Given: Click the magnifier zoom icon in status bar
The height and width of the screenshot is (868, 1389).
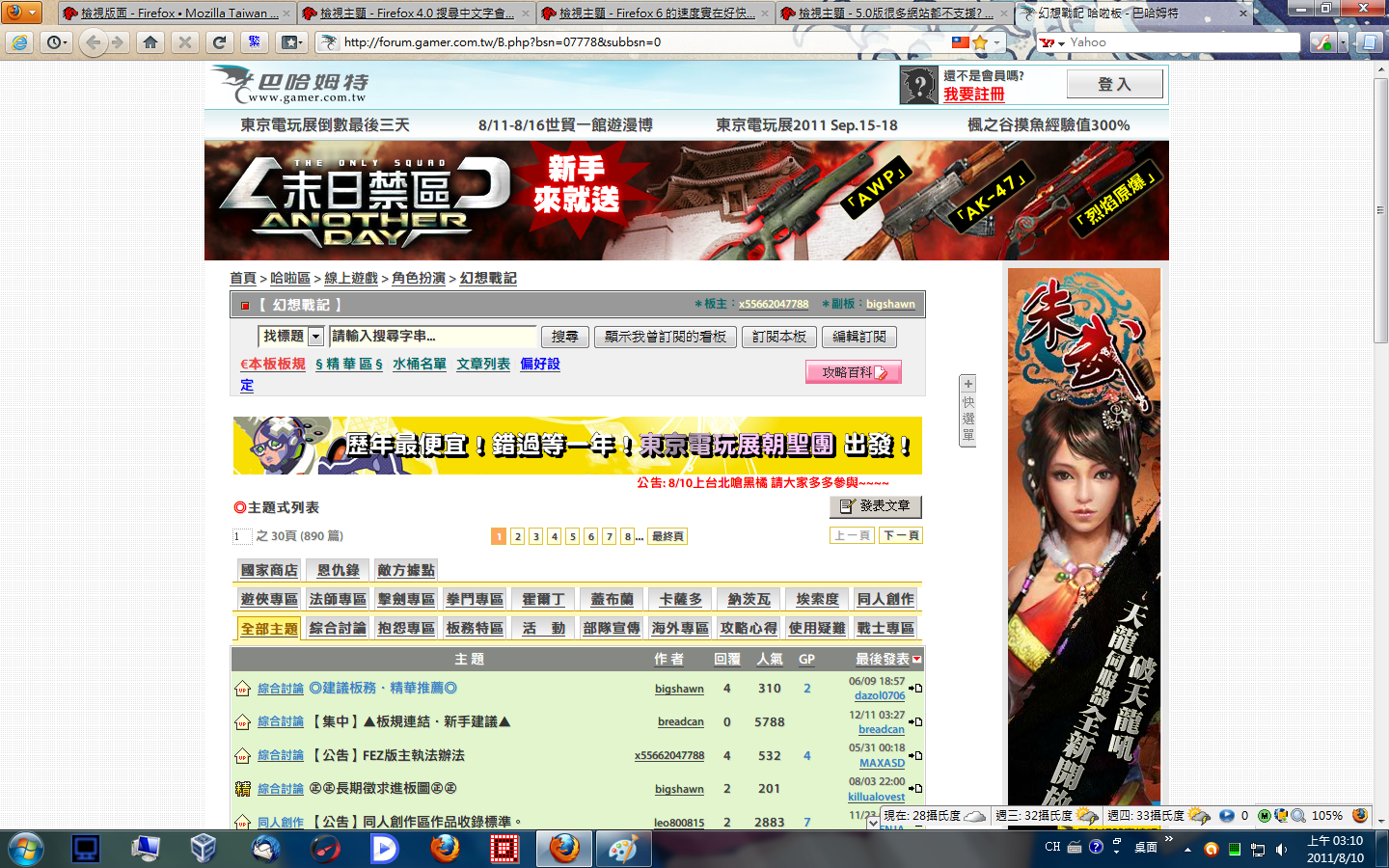Looking at the screenshot, I should [x=1298, y=816].
